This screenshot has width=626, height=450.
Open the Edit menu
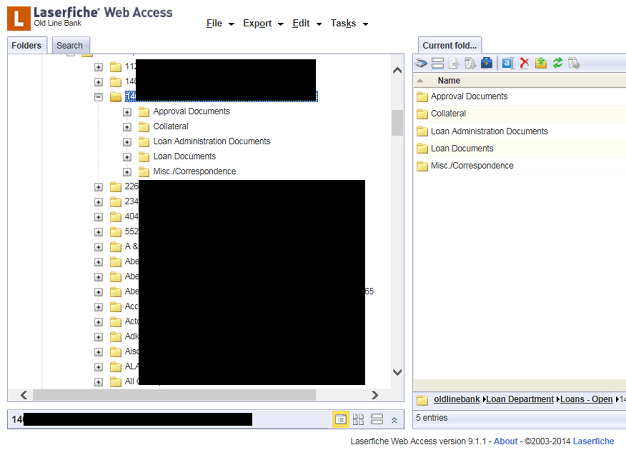[x=307, y=24]
